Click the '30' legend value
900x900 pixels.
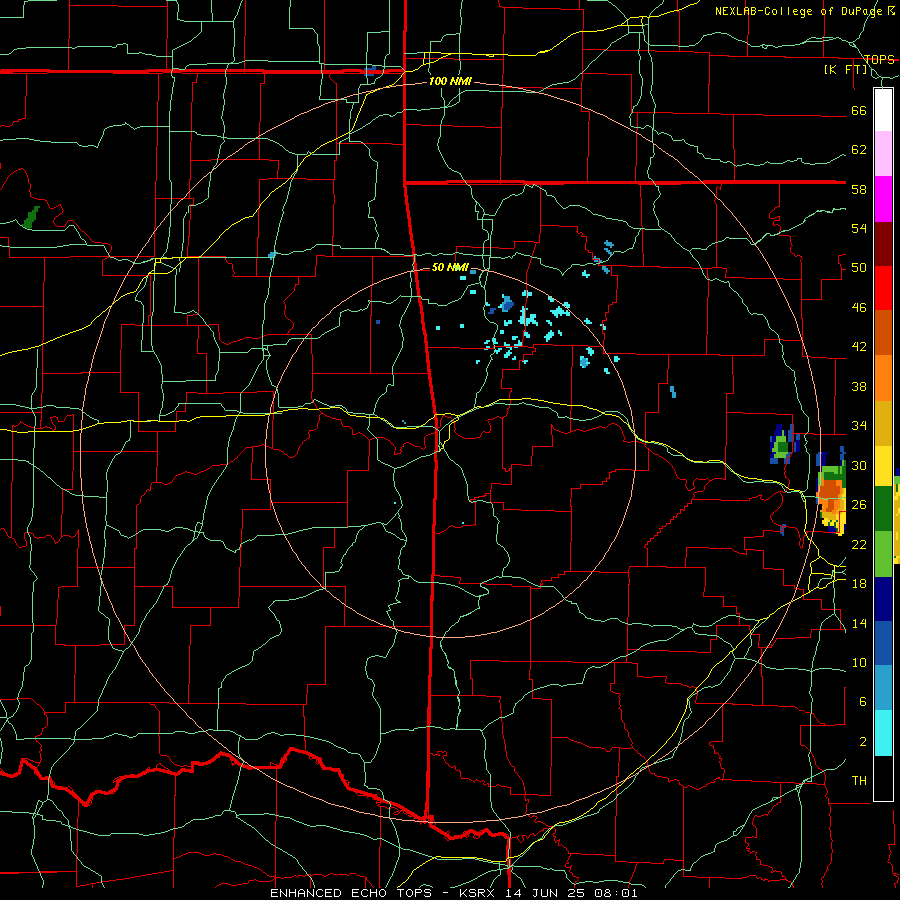click(859, 465)
